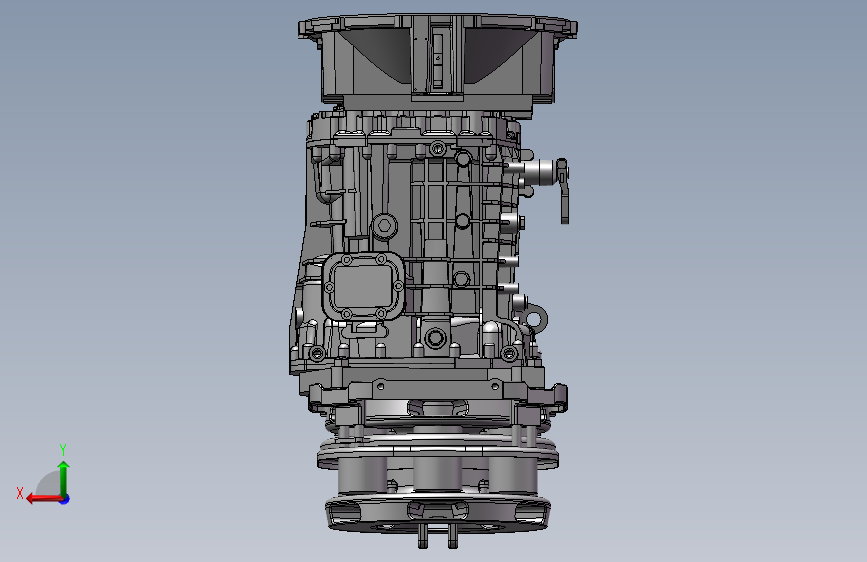Click the blue Z axis dot on triad

pyautogui.click(x=65, y=499)
